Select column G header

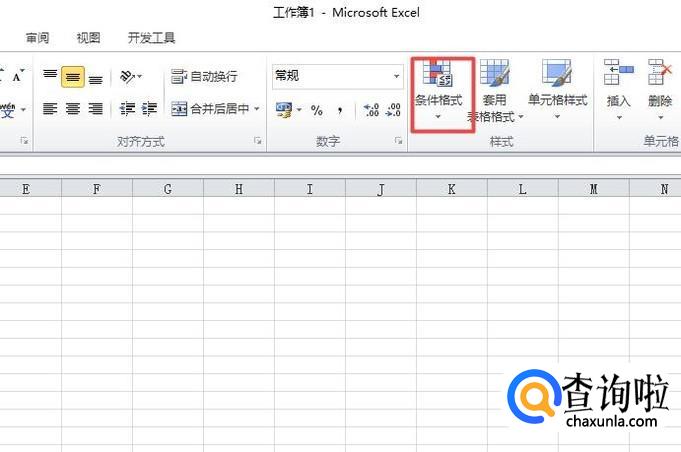(x=168, y=189)
